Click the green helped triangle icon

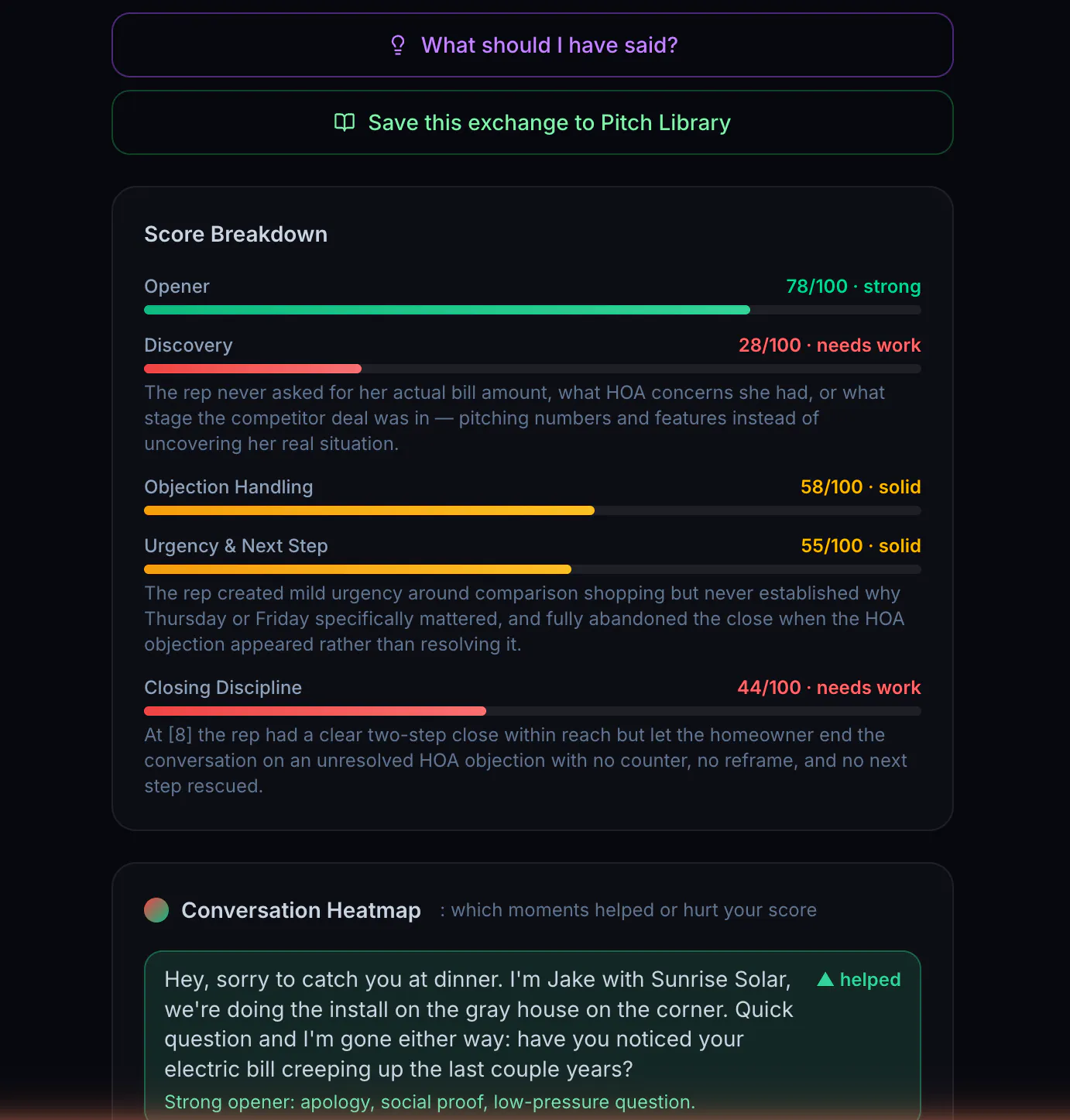point(825,980)
